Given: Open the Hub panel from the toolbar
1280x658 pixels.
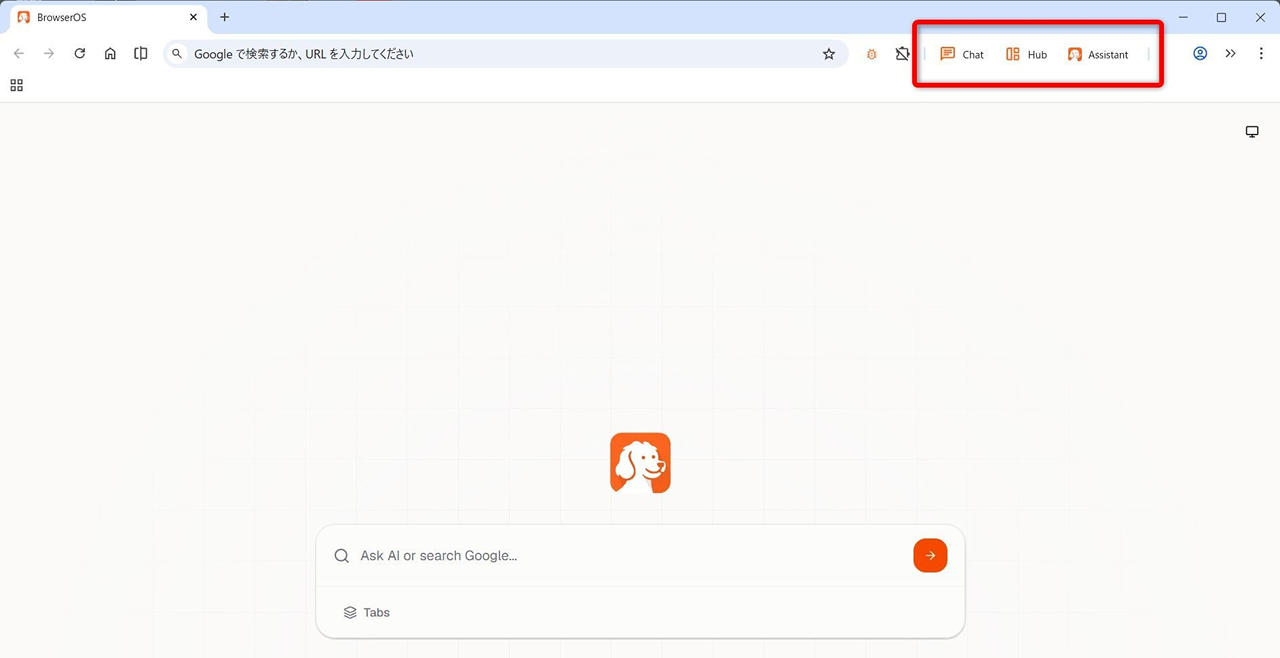Looking at the screenshot, I should click(x=1026, y=54).
